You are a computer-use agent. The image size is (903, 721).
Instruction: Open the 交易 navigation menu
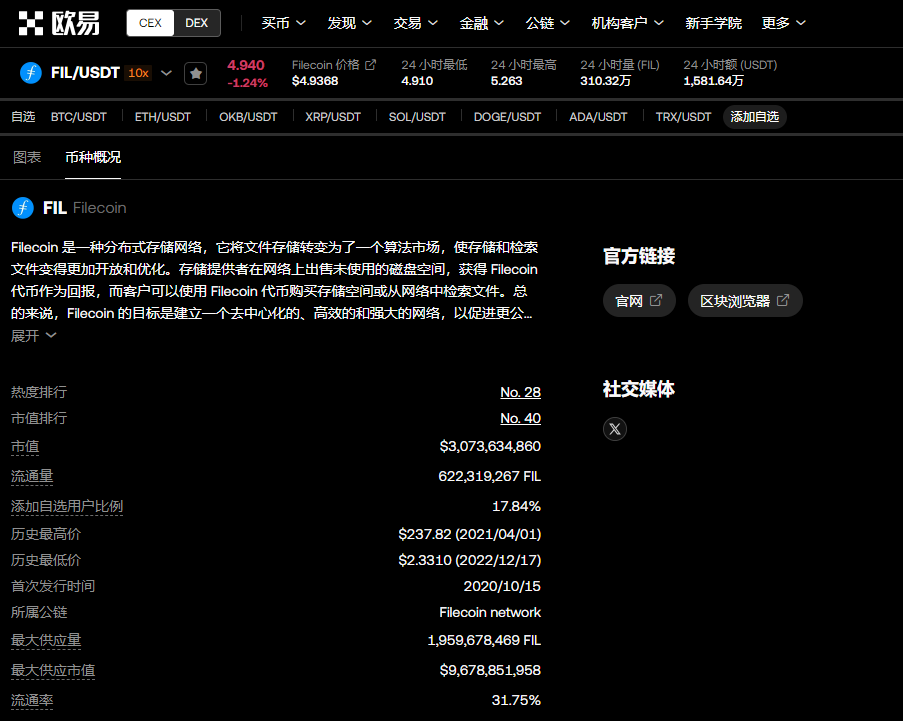[x=415, y=23]
